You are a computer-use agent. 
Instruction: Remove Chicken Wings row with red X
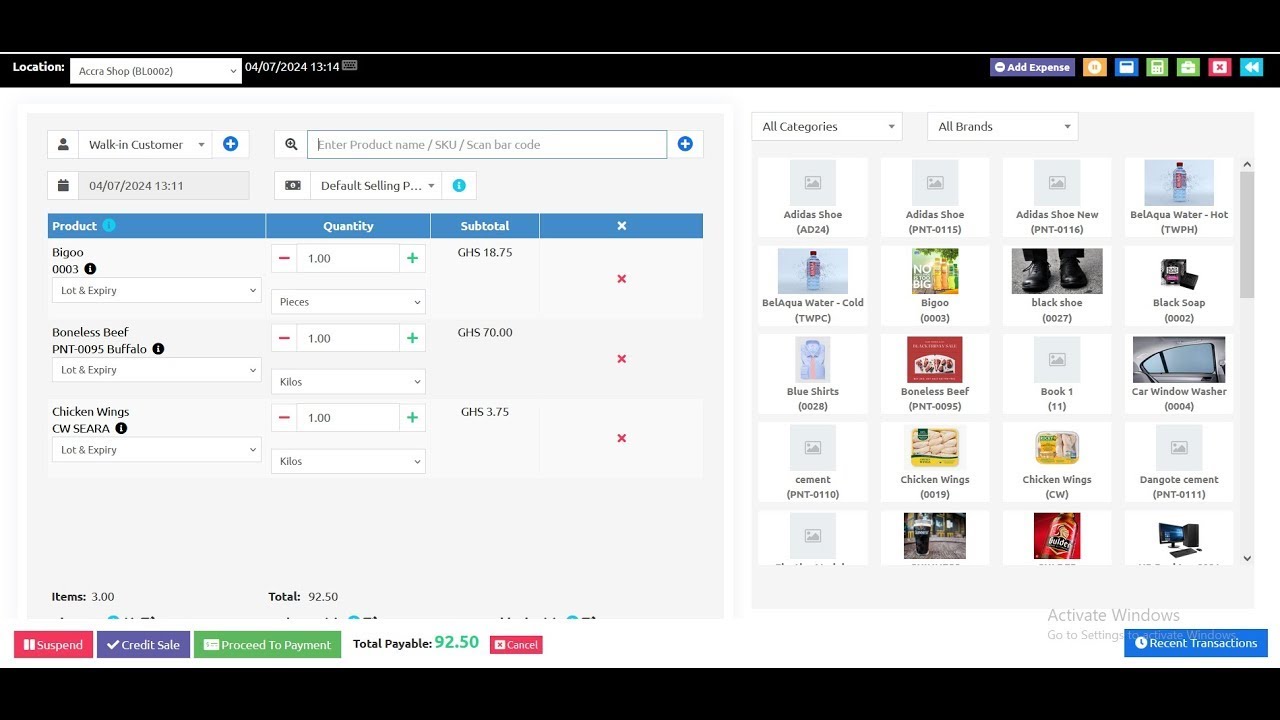click(622, 438)
